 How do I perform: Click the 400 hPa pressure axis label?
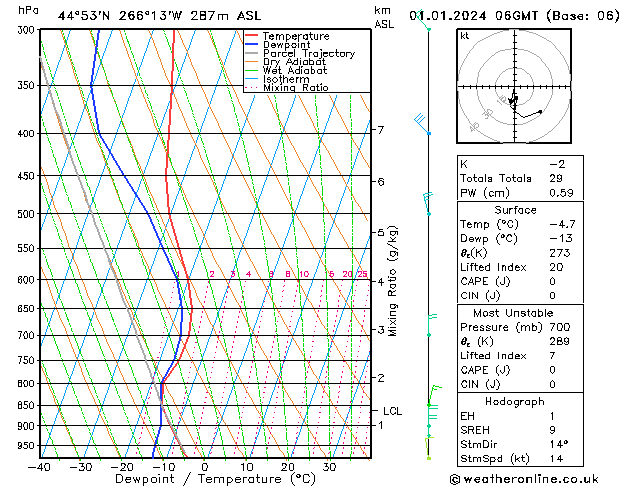click(28, 134)
